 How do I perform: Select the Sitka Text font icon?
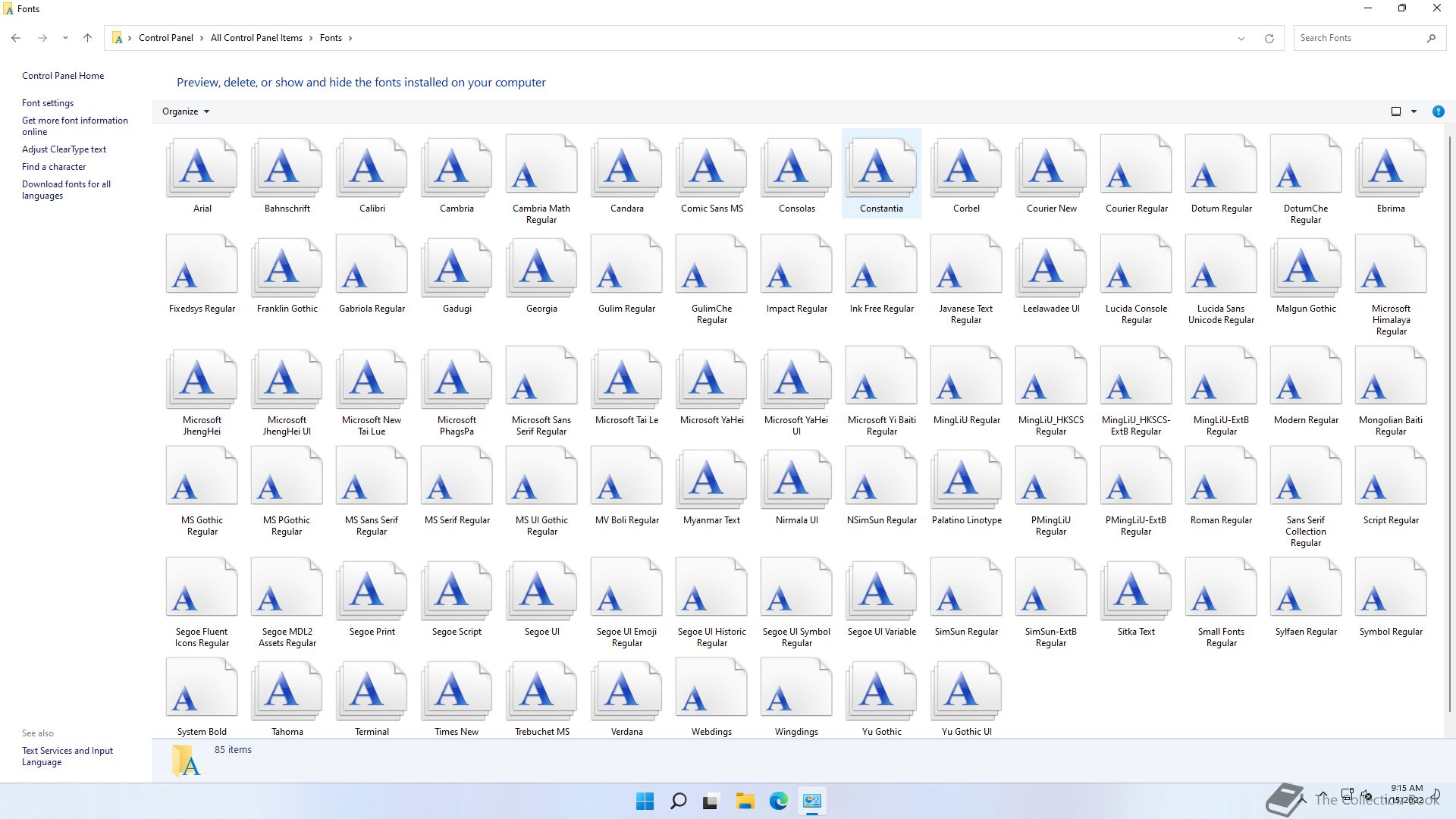pos(1136,589)
